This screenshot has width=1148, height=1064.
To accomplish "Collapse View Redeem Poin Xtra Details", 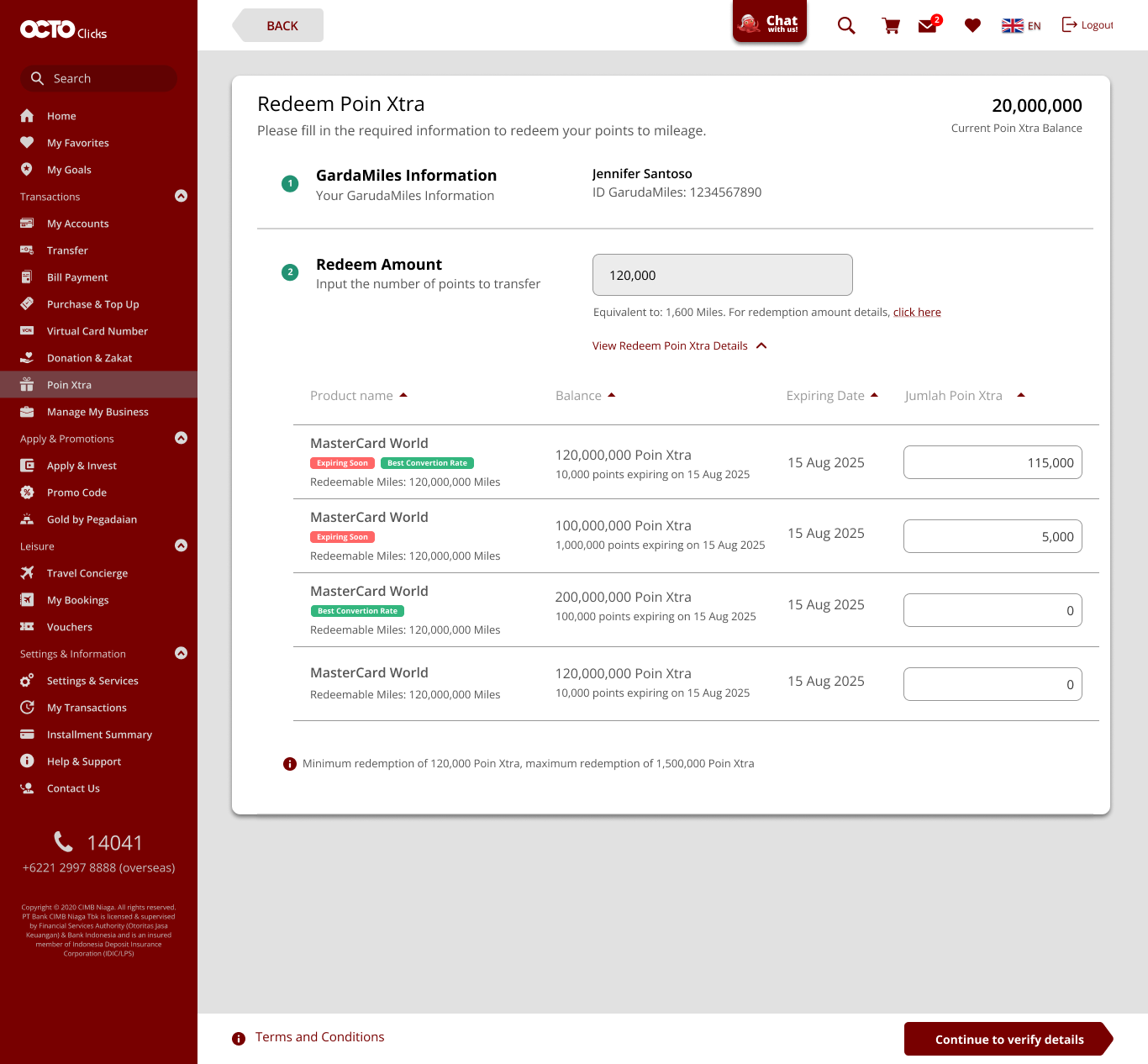I will [761, 345].
